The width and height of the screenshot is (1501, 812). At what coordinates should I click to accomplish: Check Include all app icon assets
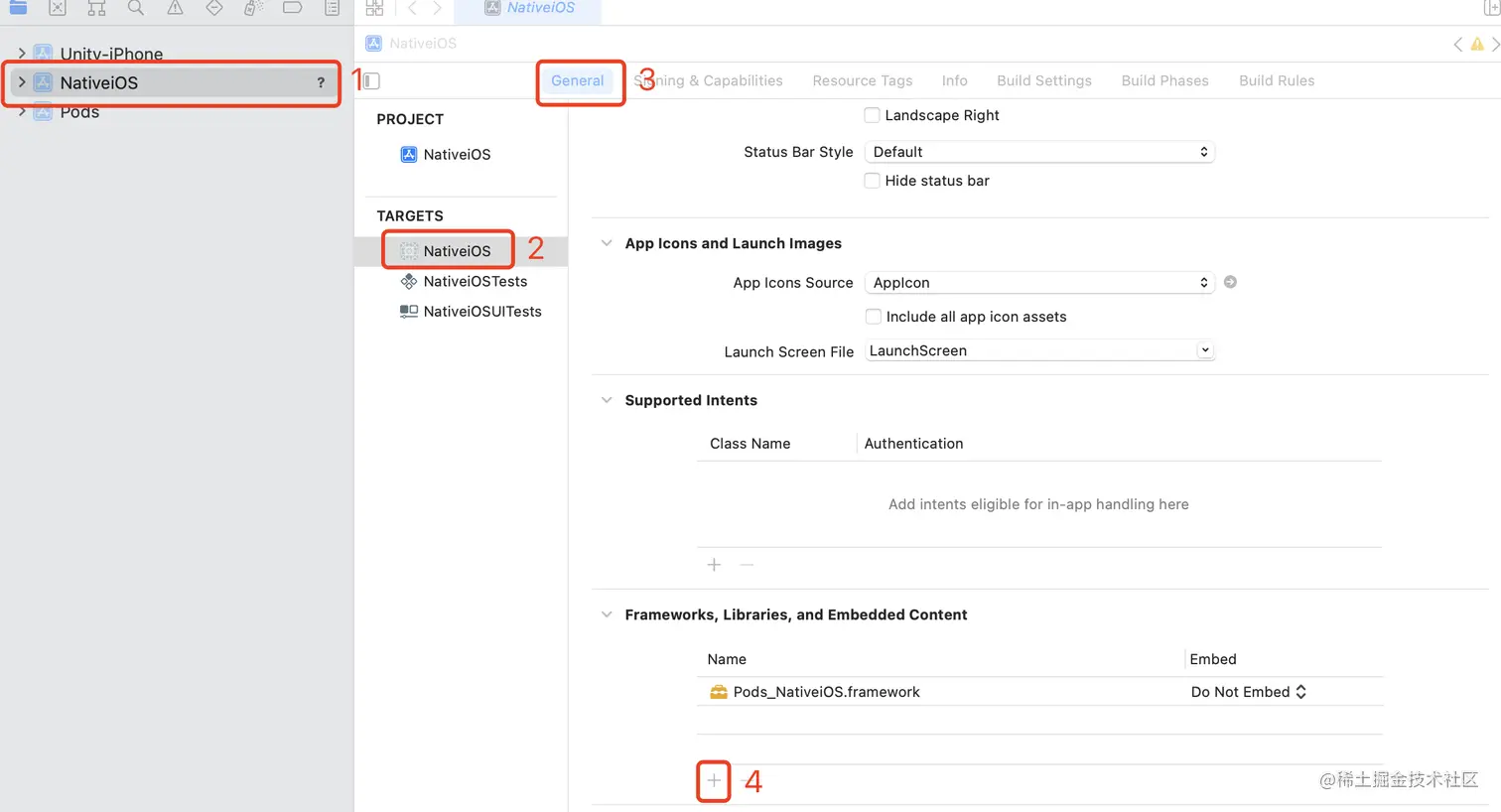[x=873, y=317]
